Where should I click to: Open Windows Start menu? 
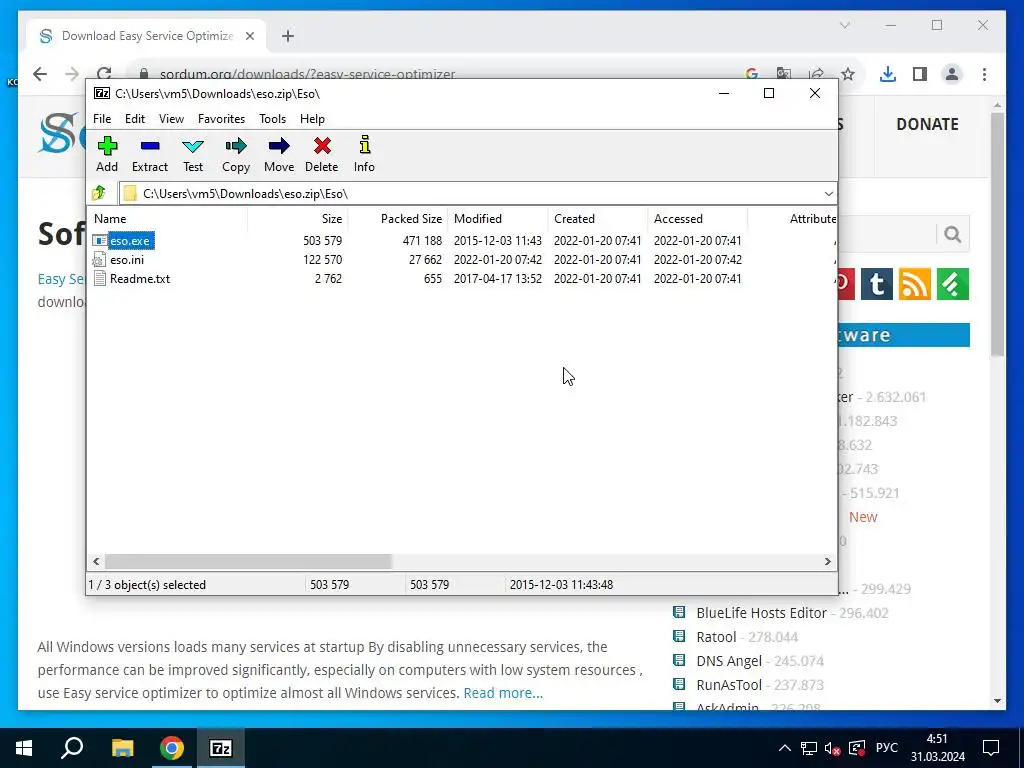[x=24, y=748]
